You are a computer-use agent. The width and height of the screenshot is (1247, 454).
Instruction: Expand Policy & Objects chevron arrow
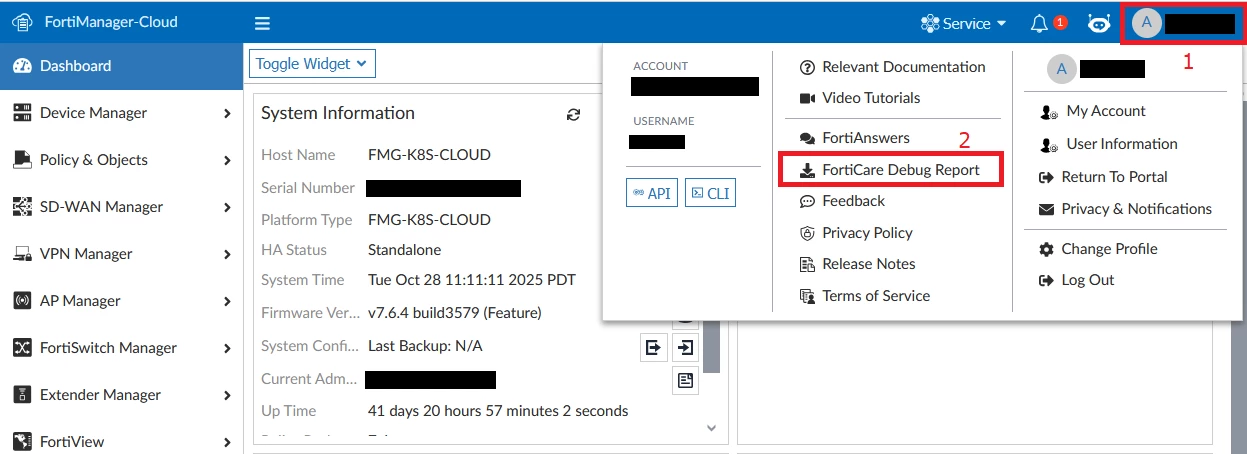[228, 161]
